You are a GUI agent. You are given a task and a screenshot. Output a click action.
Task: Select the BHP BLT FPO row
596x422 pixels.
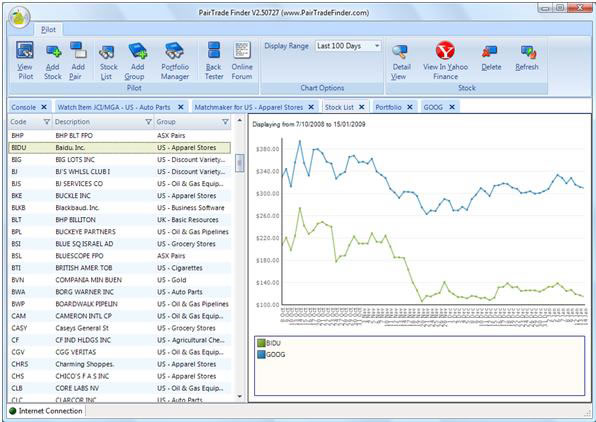119,135
